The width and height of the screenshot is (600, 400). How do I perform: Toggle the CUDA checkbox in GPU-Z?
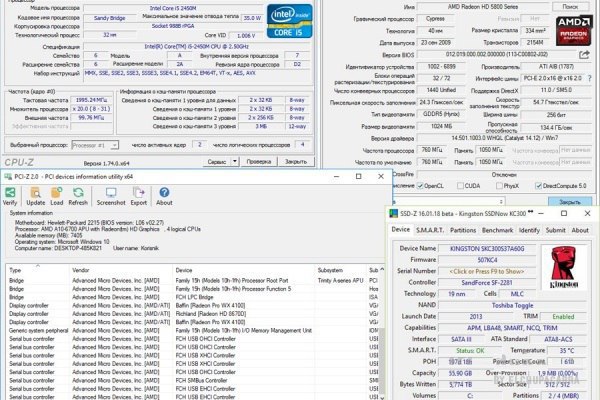460,186
